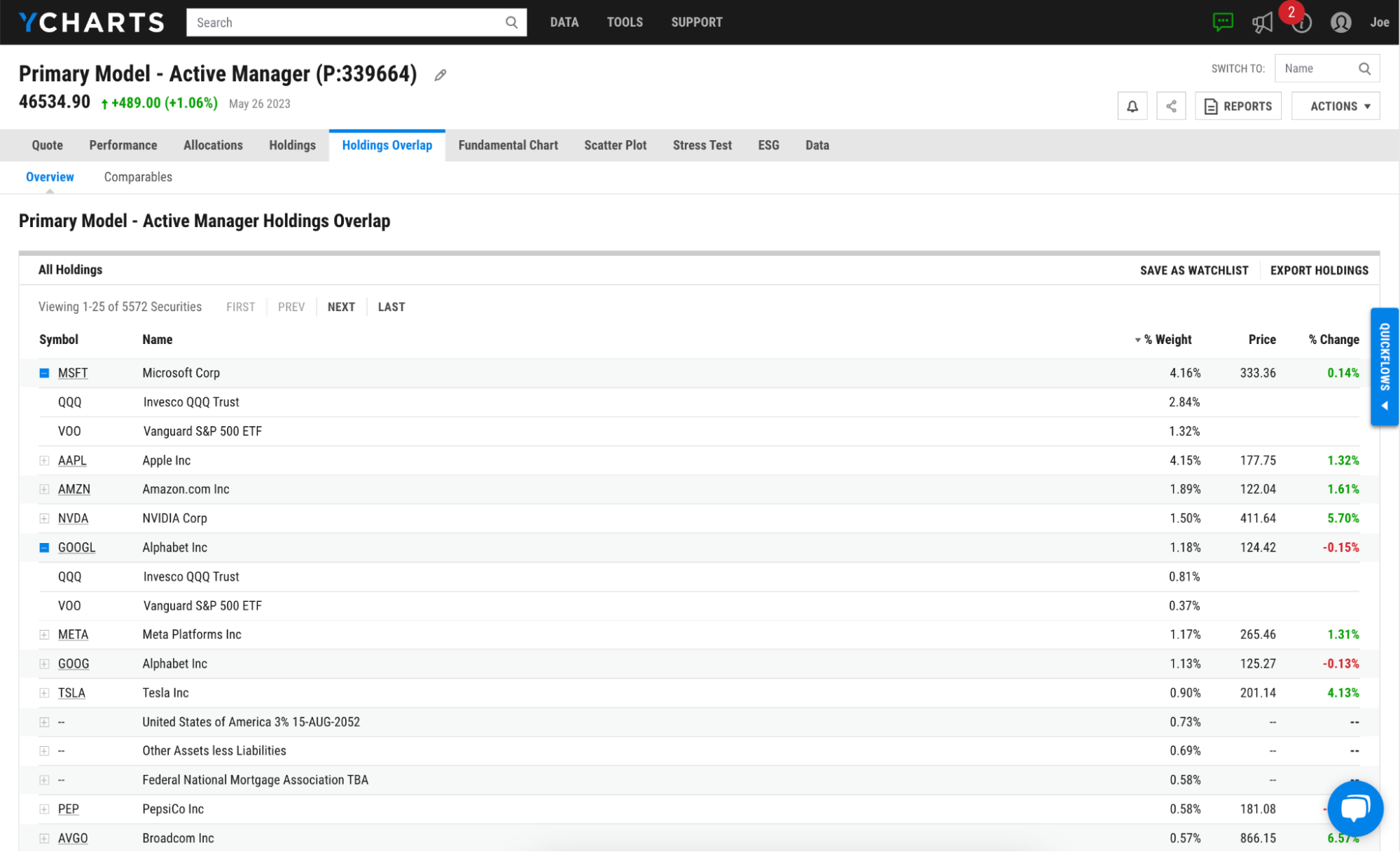Click Export Holdings
Viewport: 1400px width, 852px height.
pos(1319,270)
